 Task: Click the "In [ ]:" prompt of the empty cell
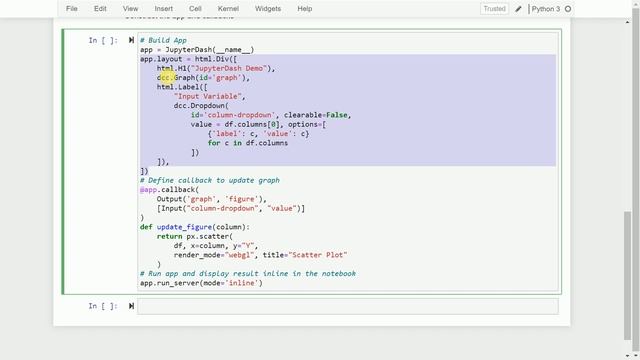click(103, 306)
